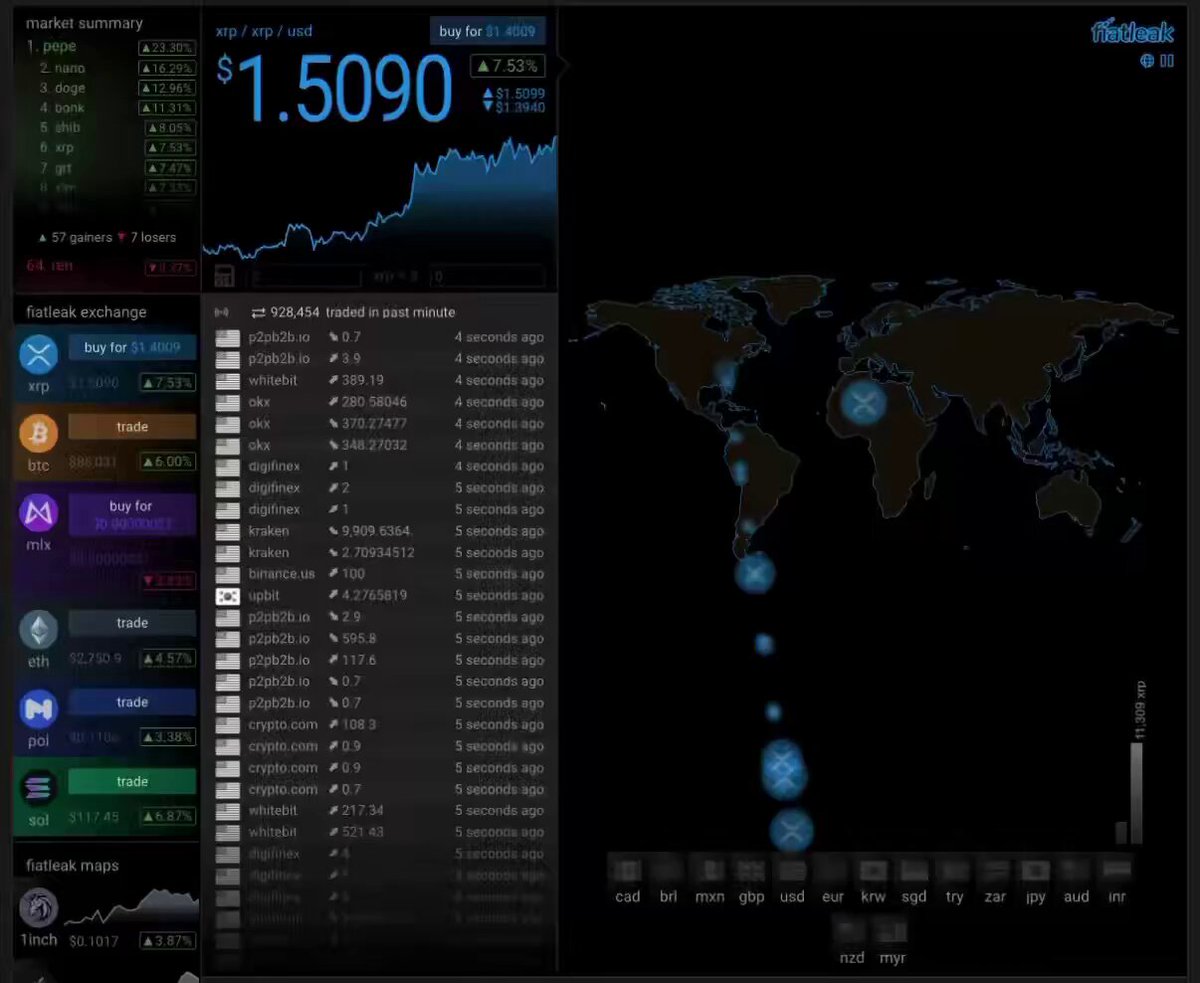Select the aud currency flag
The width and height of the screenshot is (1200, 983).
click(1076, 870)
